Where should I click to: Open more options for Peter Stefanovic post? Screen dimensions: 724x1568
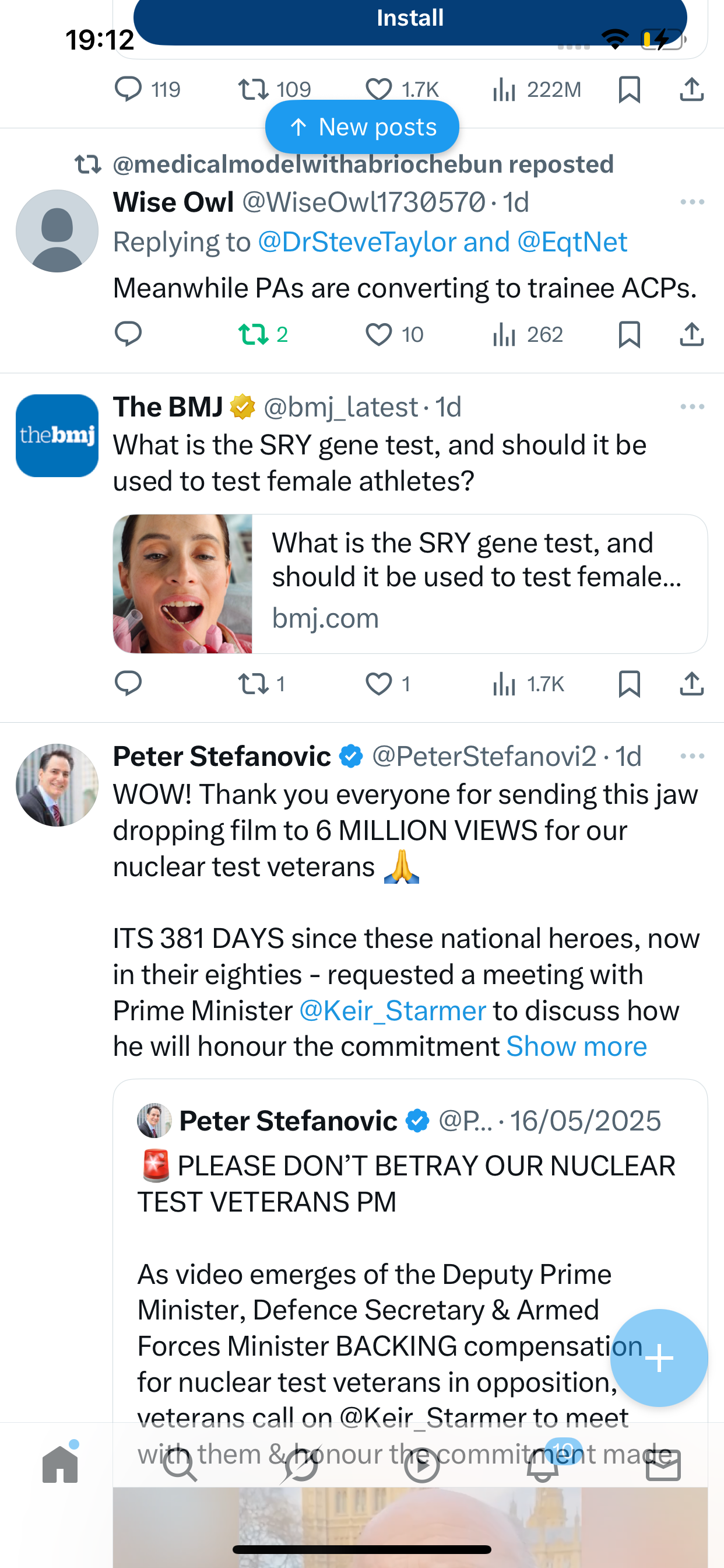[692, 756]
